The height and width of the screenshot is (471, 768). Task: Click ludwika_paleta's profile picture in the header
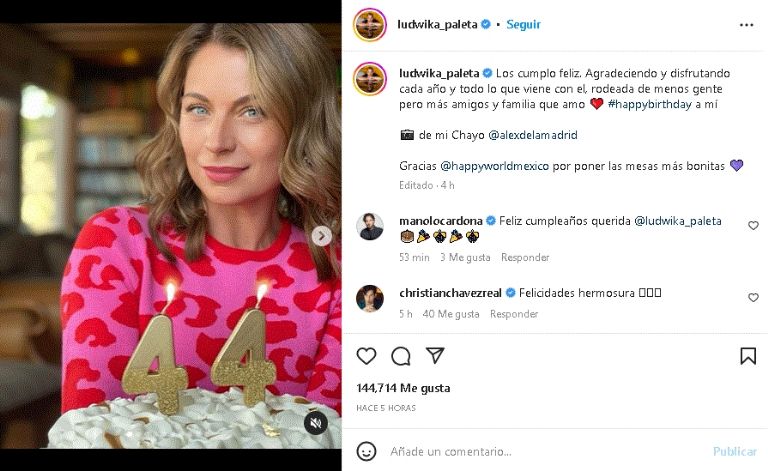click(370, 24)
